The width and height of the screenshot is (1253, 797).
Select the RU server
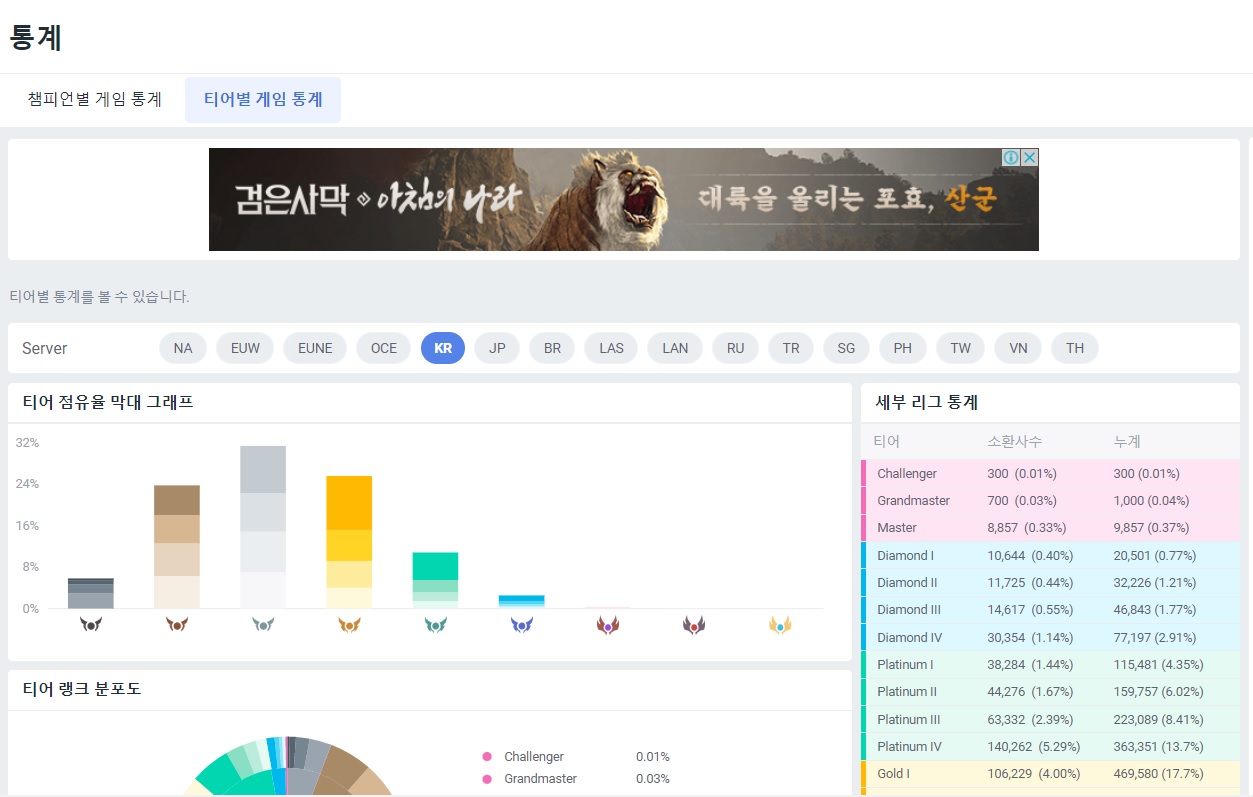point(736,348)
